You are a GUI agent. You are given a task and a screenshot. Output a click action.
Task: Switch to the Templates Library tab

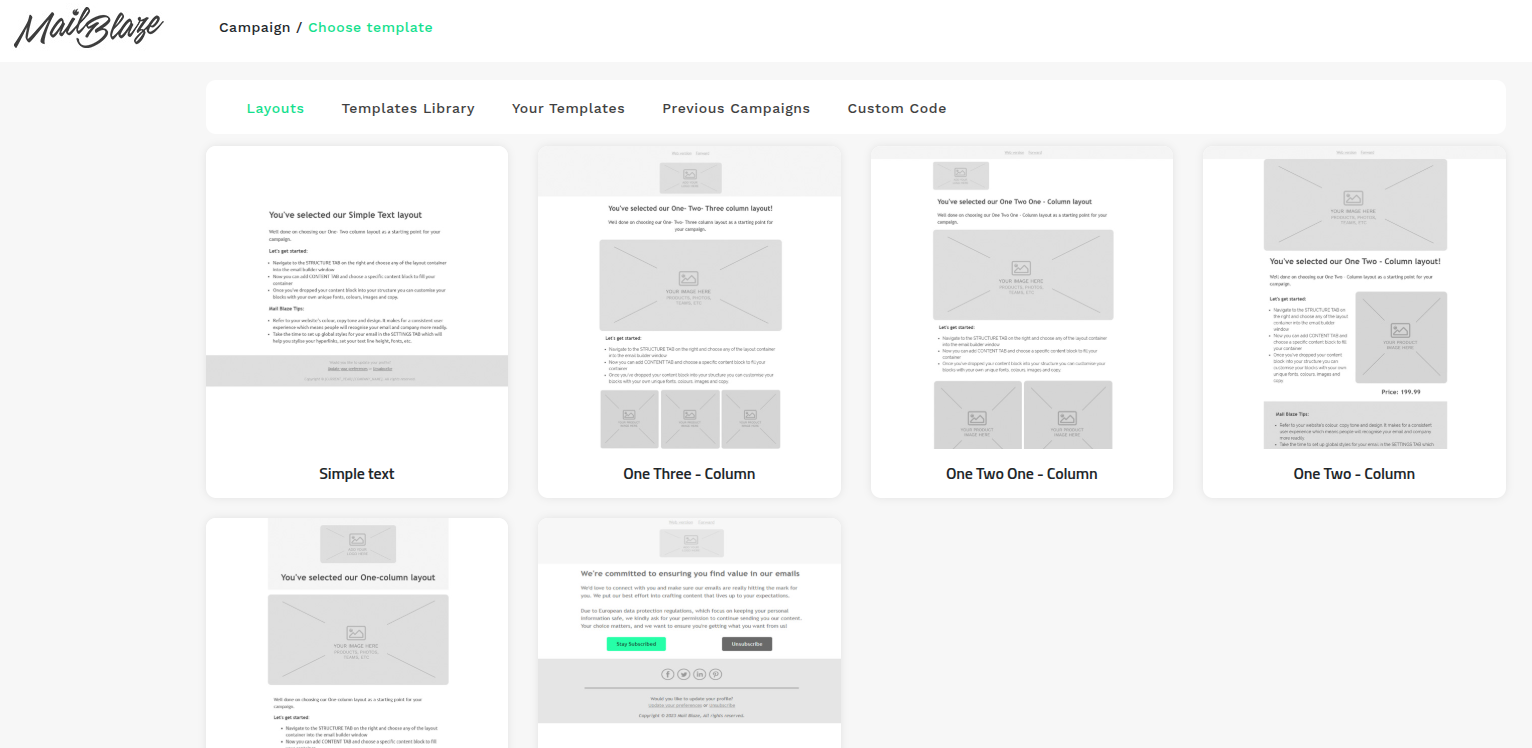408,108
